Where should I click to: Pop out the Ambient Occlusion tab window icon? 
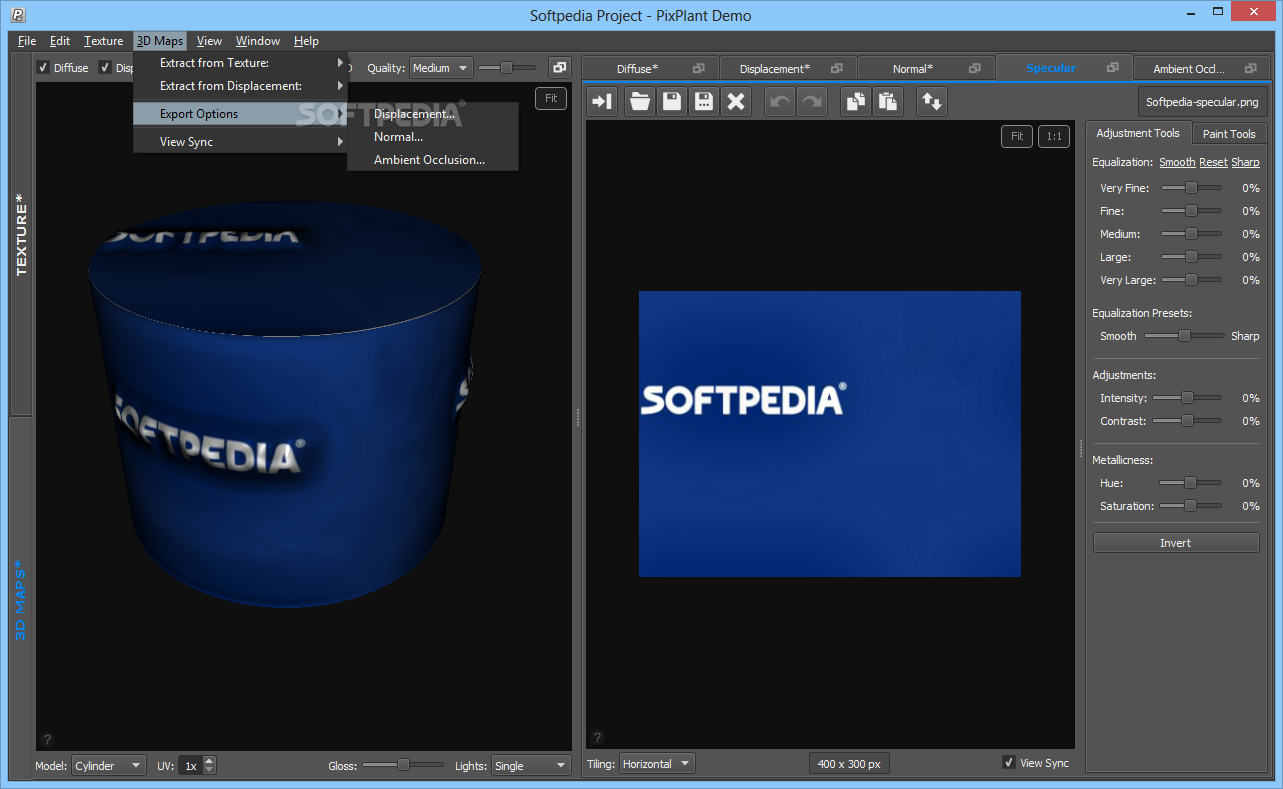[1250, 68]
